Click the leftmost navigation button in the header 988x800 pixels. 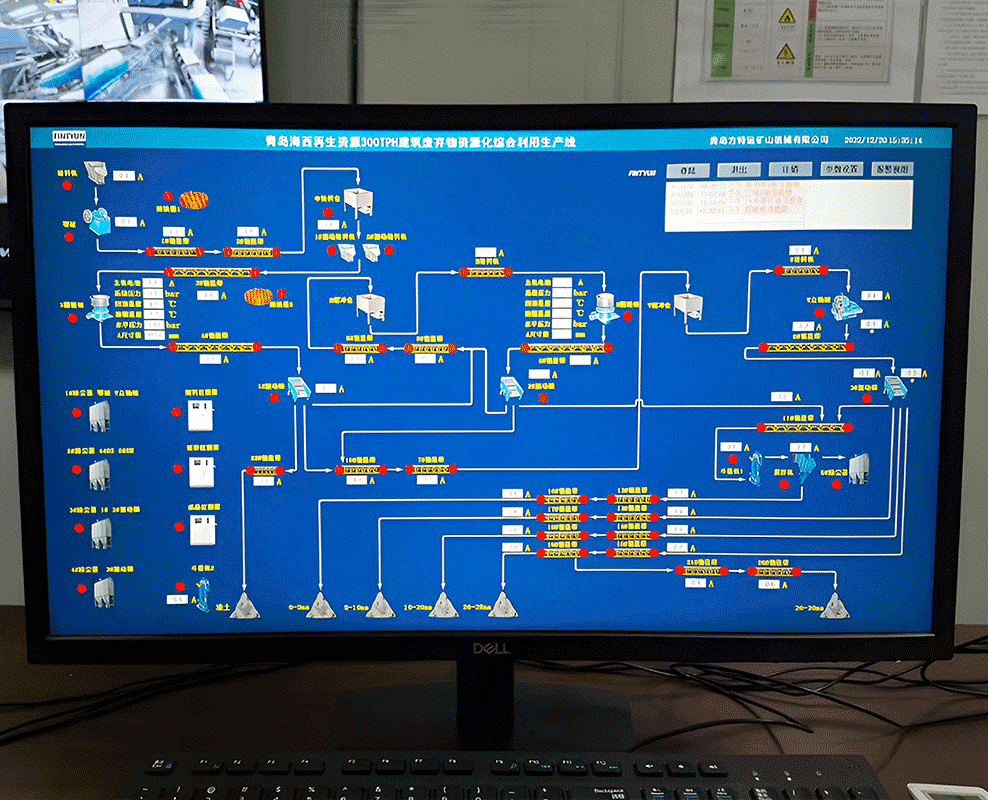(690, 170)
